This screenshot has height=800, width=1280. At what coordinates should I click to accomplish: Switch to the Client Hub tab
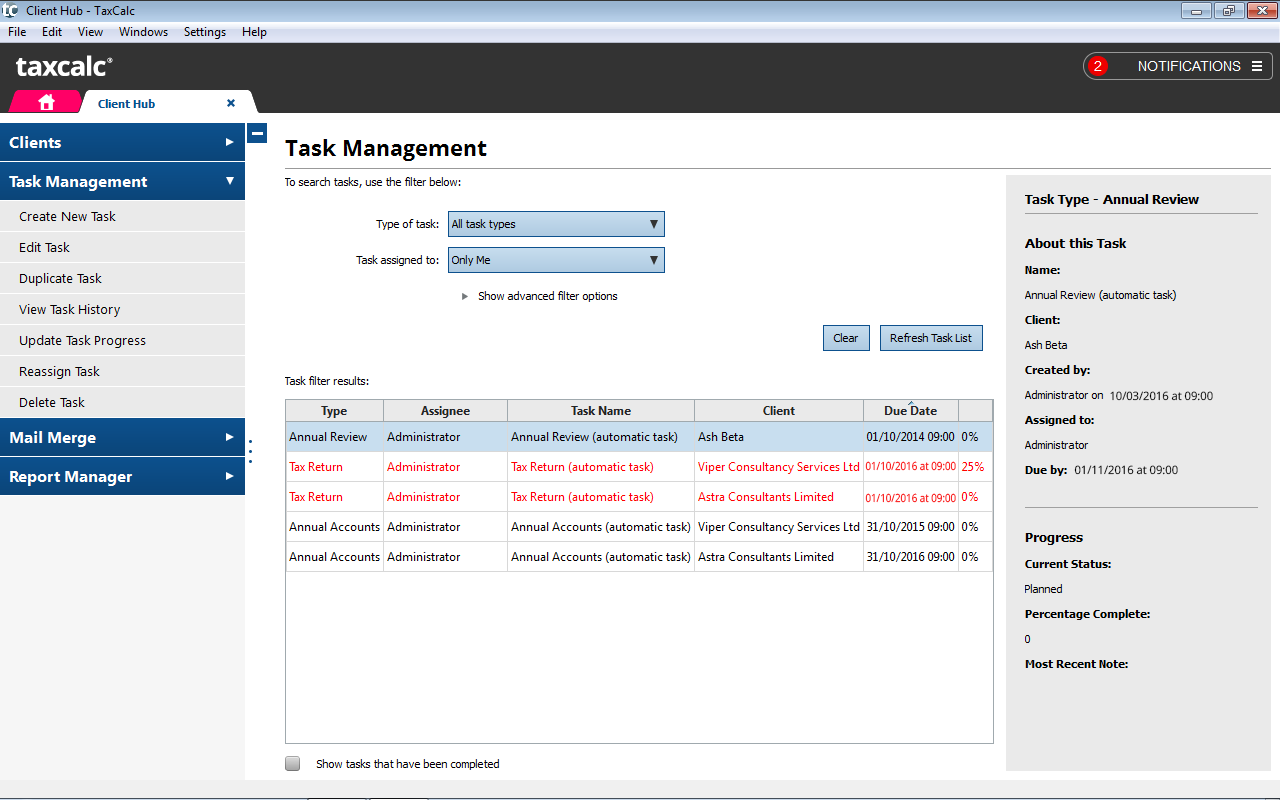coord(127,103)
